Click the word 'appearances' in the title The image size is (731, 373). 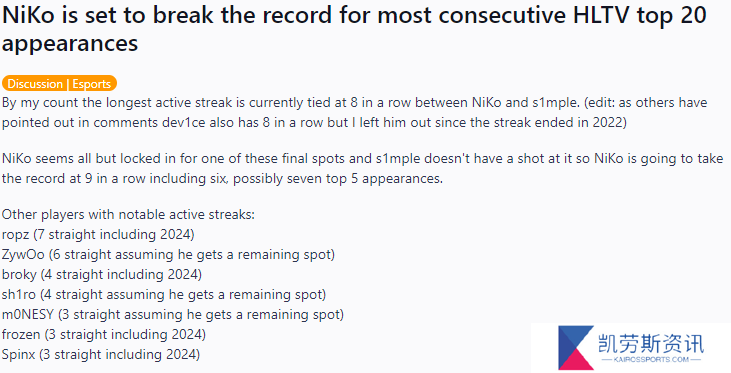click(x=70, y=43)
